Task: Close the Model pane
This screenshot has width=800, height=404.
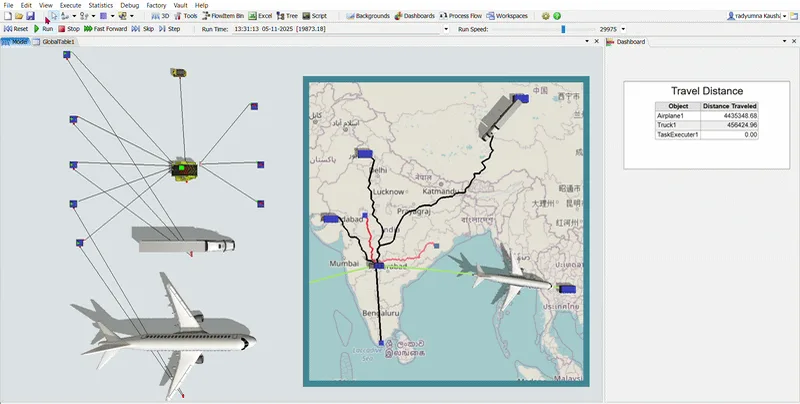Action: coord(596,41)
